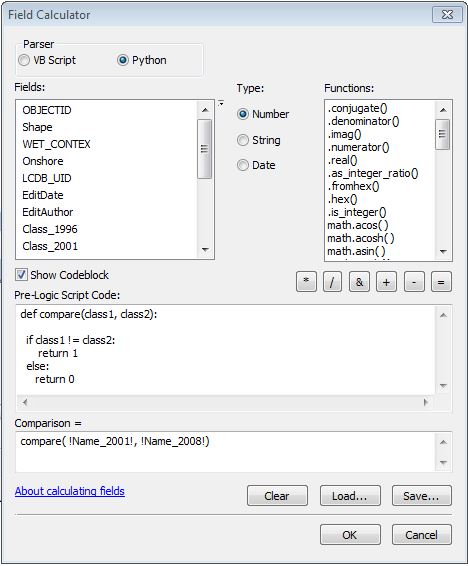Pick the .imag() function
This screenshot has width=468, height=566.
point(344,134)
